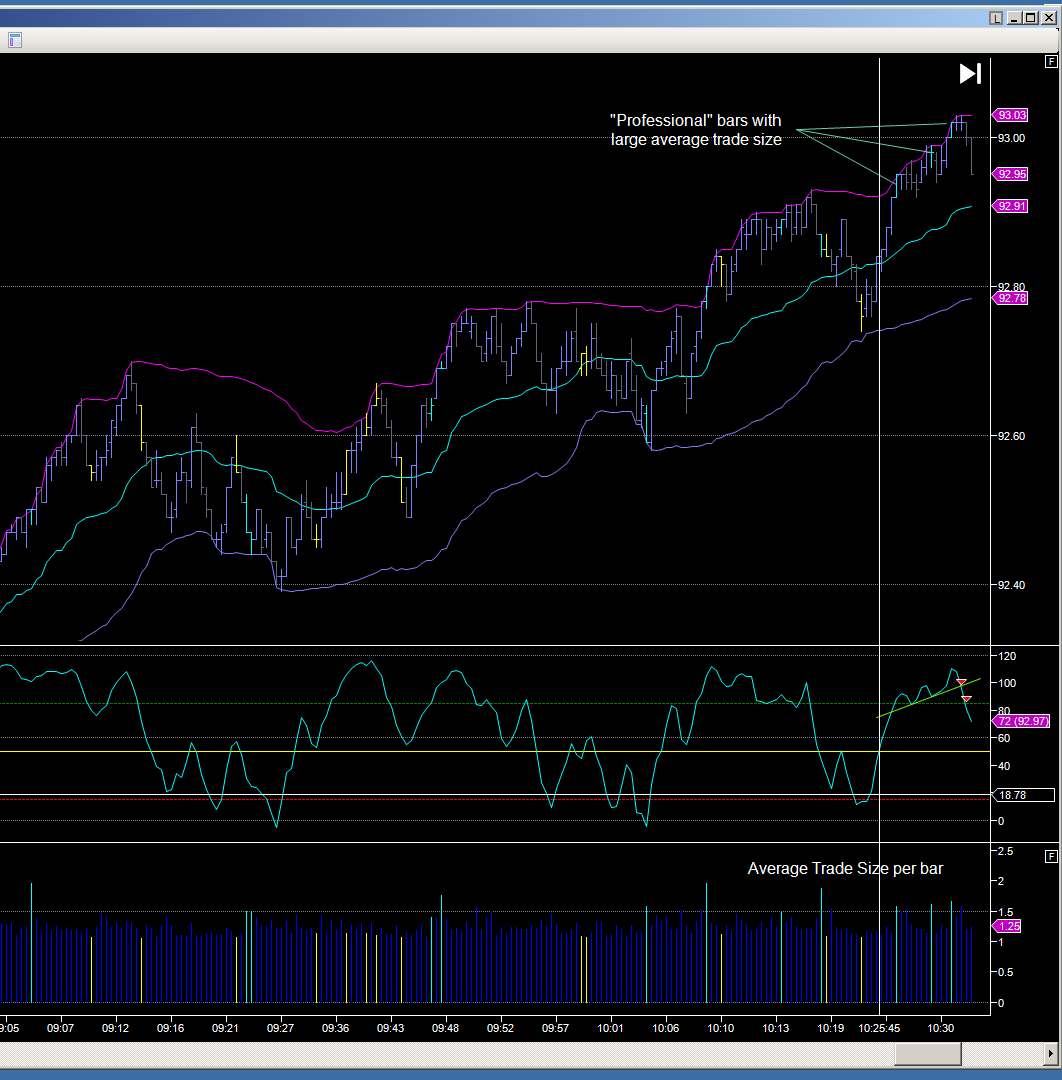Click the 10:01 time axis label
Image resolution: width=1062 pixels, height=1080 pixels.
pos(610,1028)
